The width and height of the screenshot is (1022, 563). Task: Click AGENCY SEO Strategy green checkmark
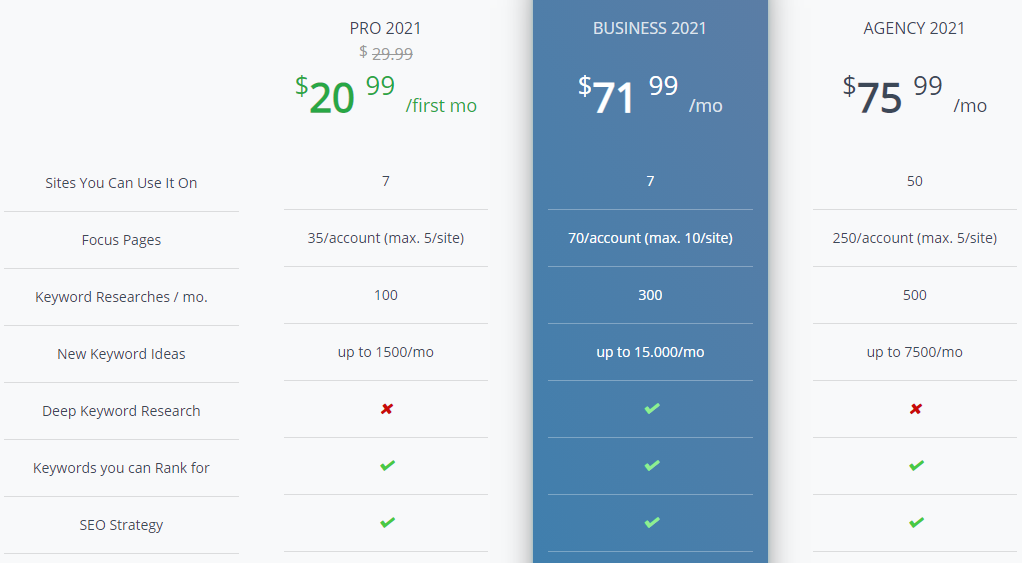(916, 522)
